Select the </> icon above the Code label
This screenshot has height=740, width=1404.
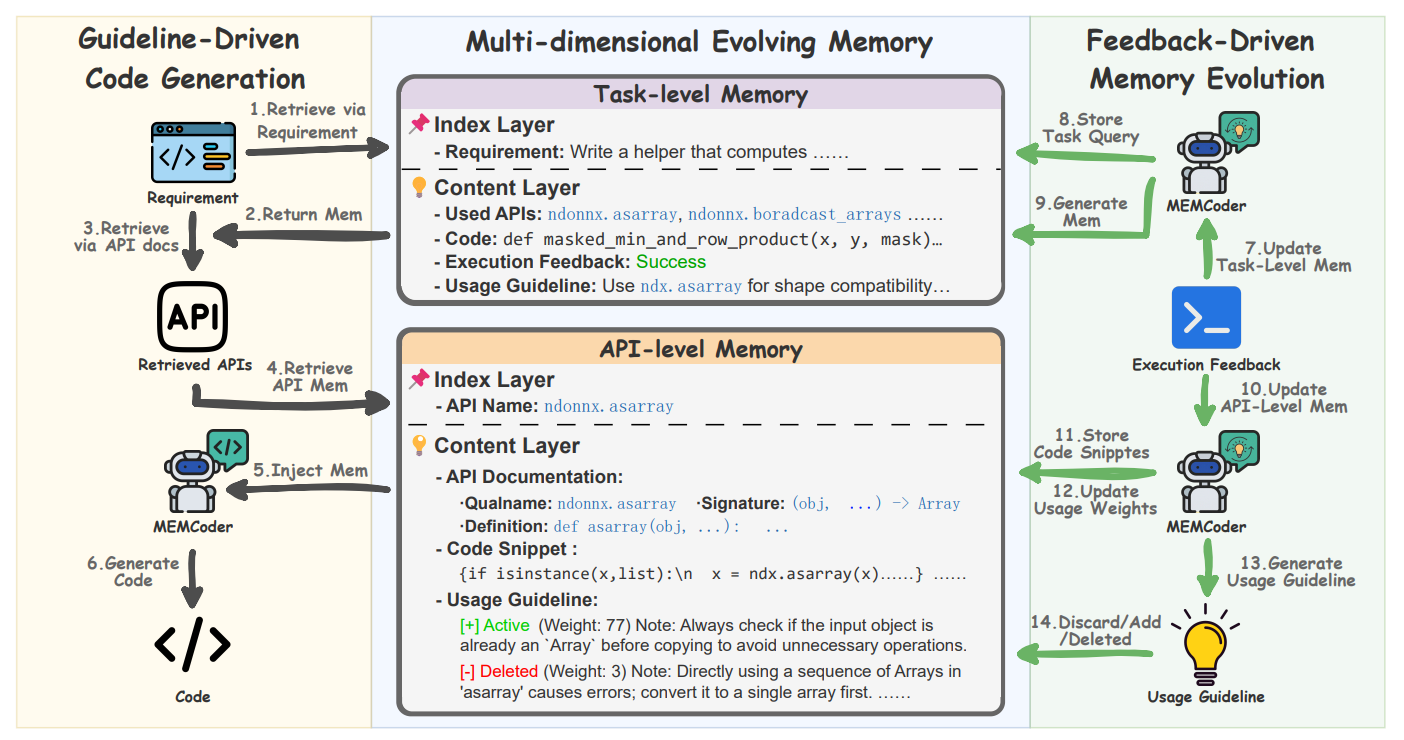[193, 645]
